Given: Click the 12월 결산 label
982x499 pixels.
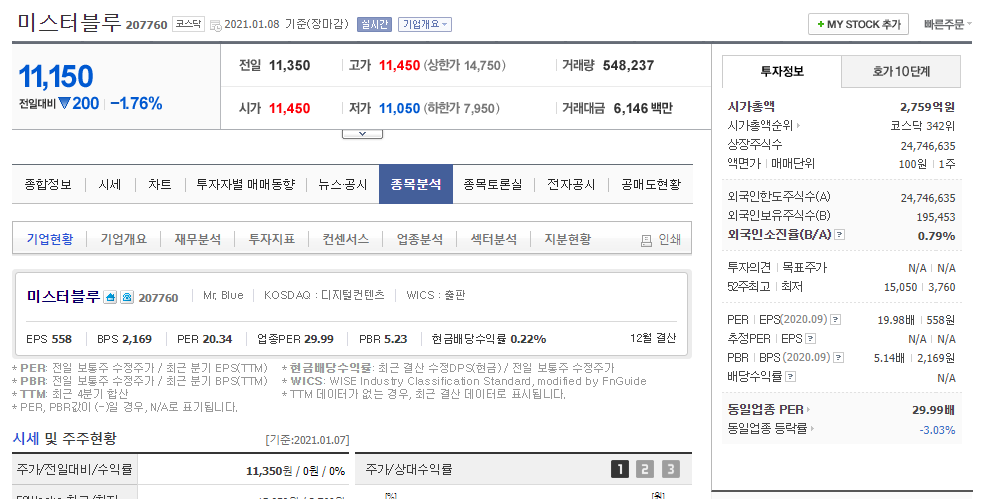Looking at the screenshot, I should click(x=653, y=338).
